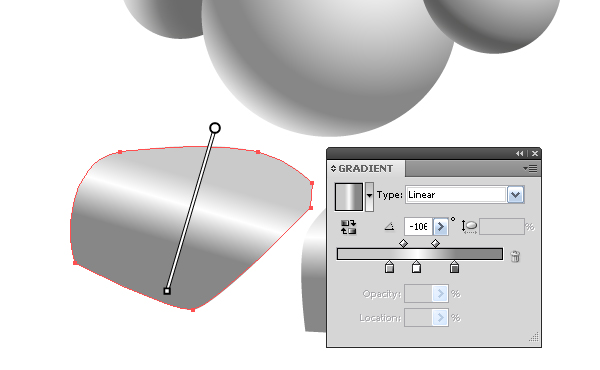Select the right midpoint diamond on slider

[x=435, y=243]
